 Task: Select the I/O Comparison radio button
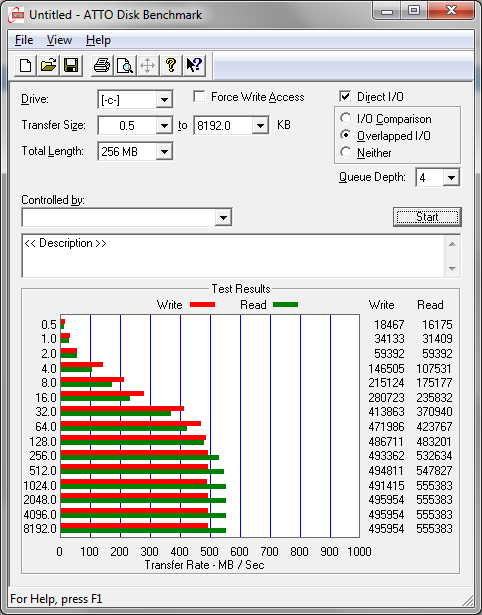click(346, 118)
